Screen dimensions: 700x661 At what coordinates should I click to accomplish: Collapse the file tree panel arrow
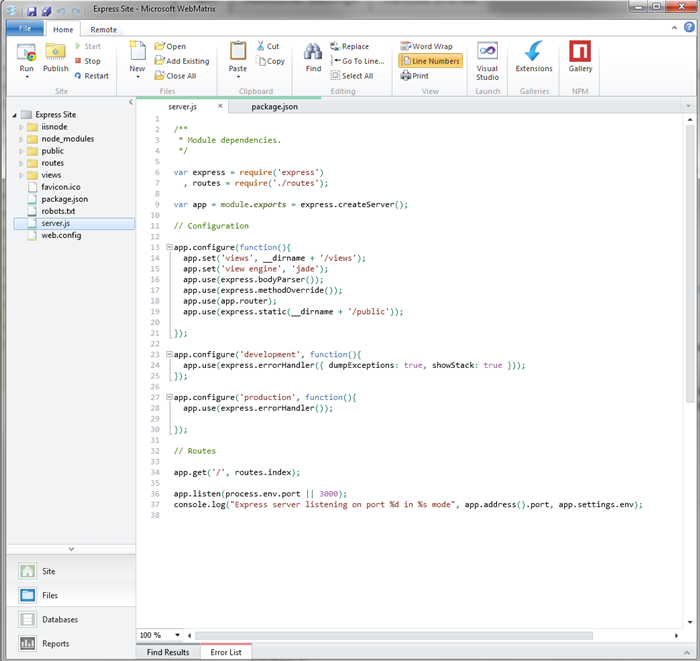131,102
